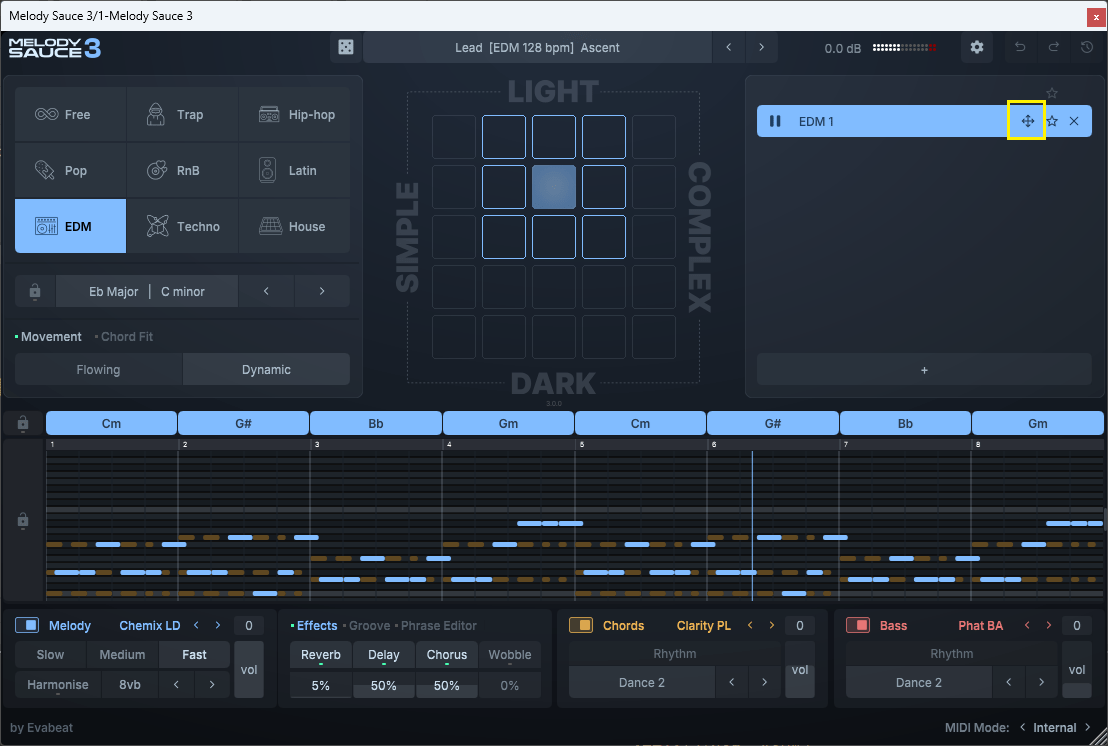The width and height of the screenshot is (1108, 746).
Task: Click the undo arrow icon
Action: 1020,47
